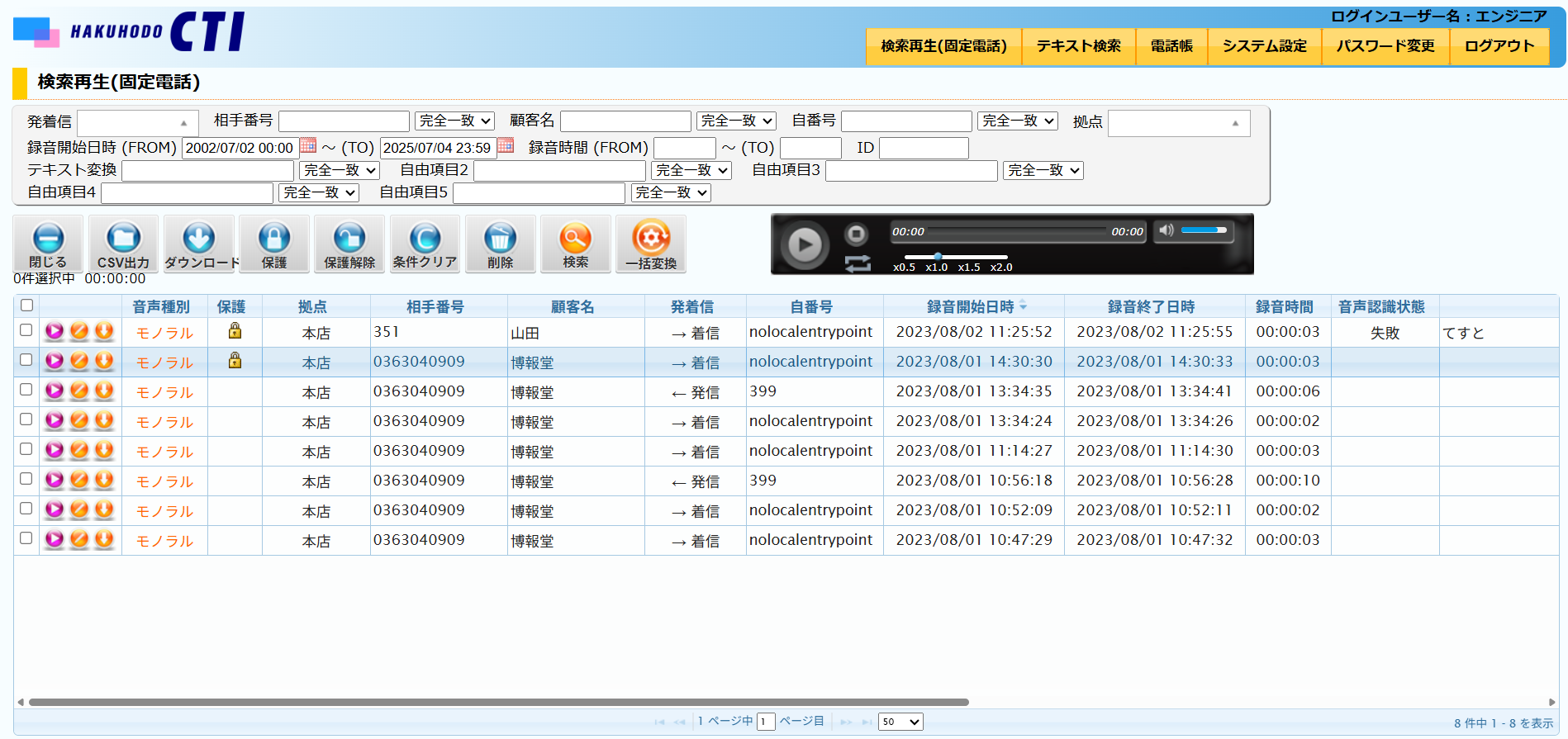Click the 条件クリア reset icon
Image resolution: width=1568 pixels, height=739 pixels.
pos(425,239)
